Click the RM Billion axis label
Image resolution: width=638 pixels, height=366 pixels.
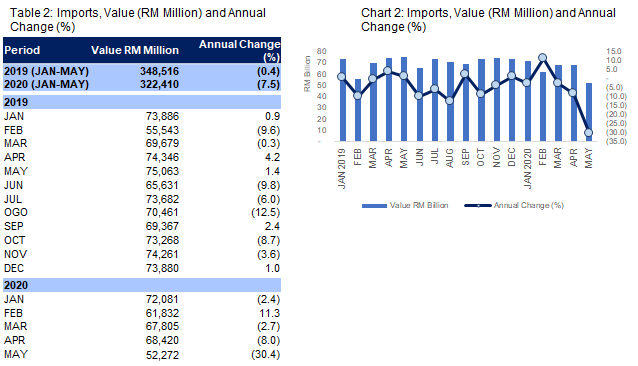click(307, 74)
